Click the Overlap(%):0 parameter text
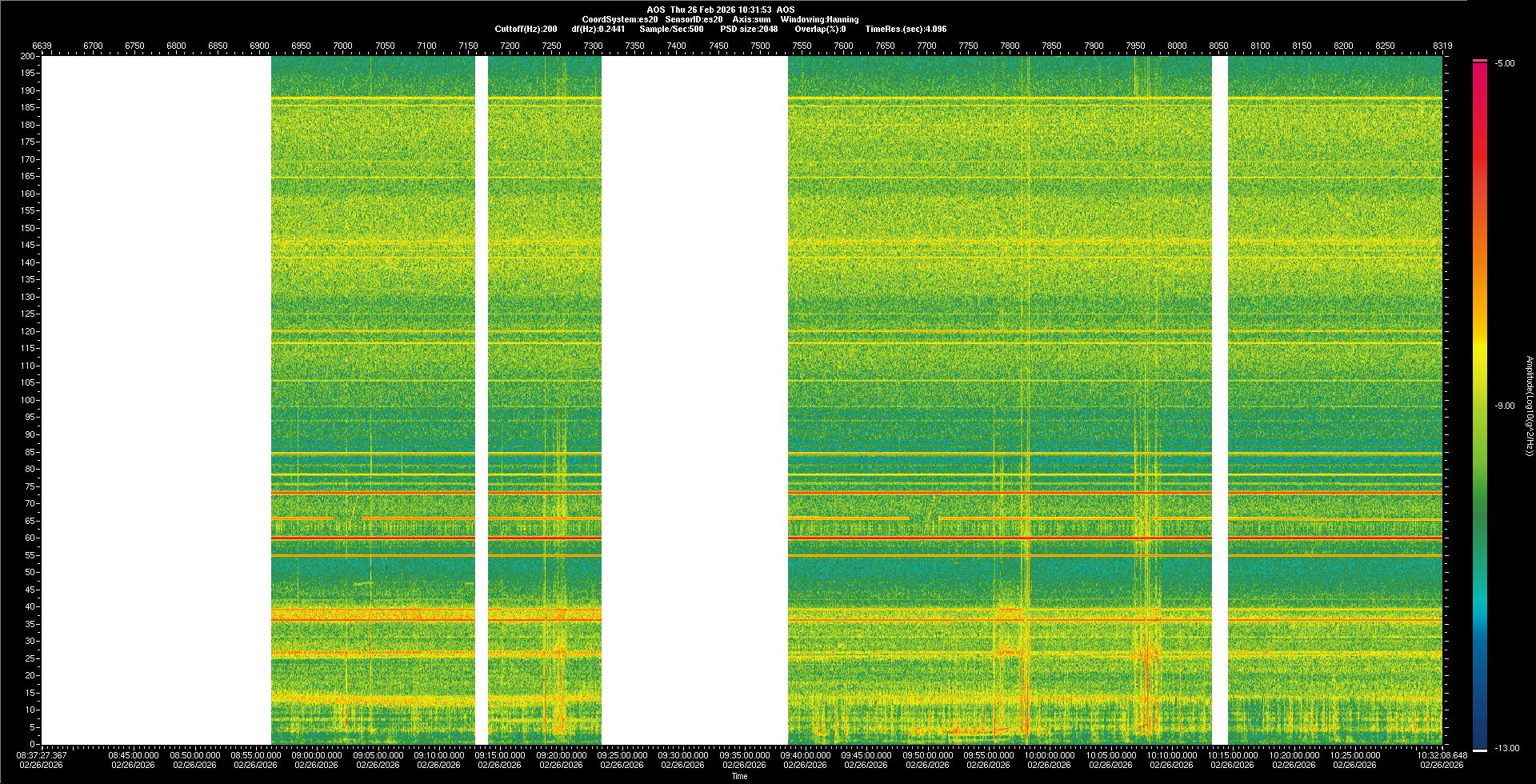Screen dimensions: 1536x784 click(x=820, y=29)
